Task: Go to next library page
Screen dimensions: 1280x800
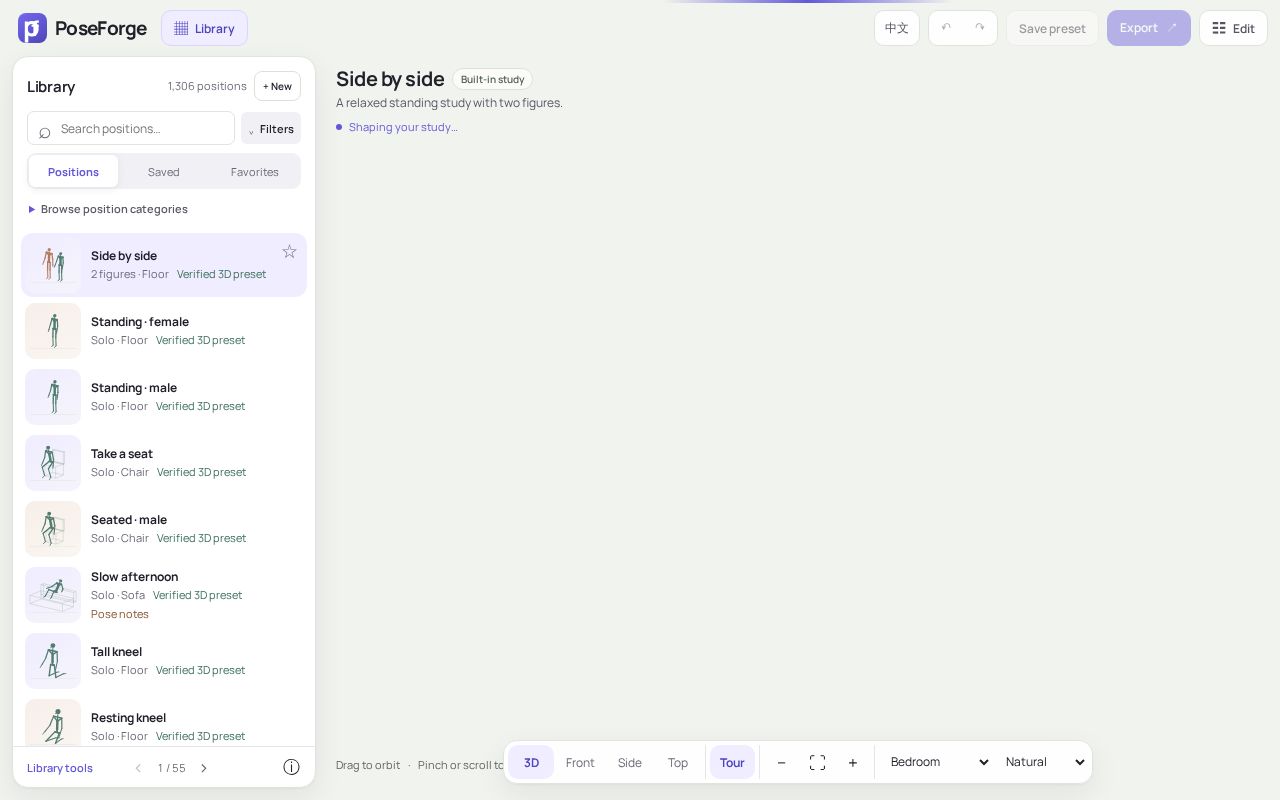Action: tap(204, 768)
